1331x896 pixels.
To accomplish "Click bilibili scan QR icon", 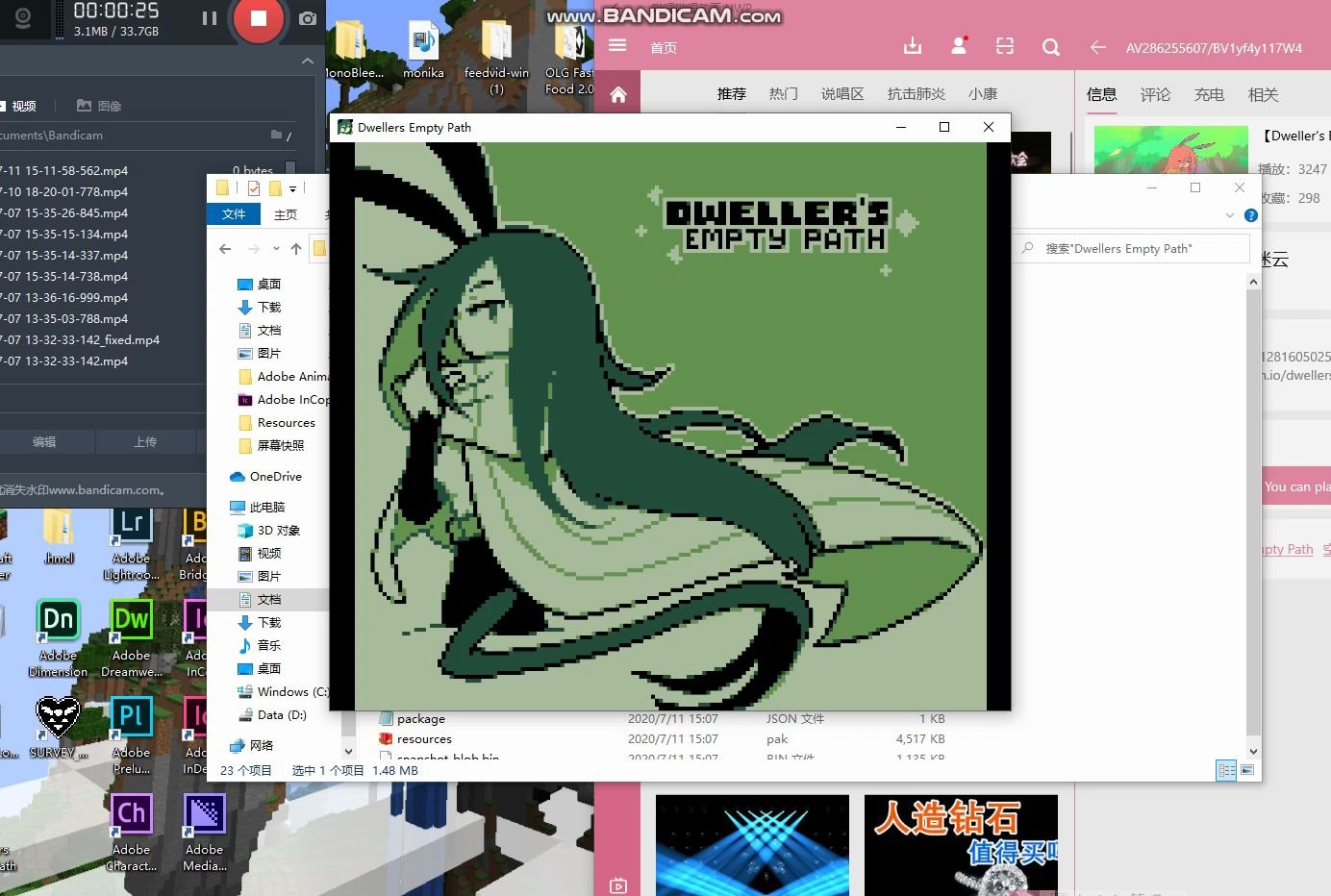I will (x=1005, y=46).
